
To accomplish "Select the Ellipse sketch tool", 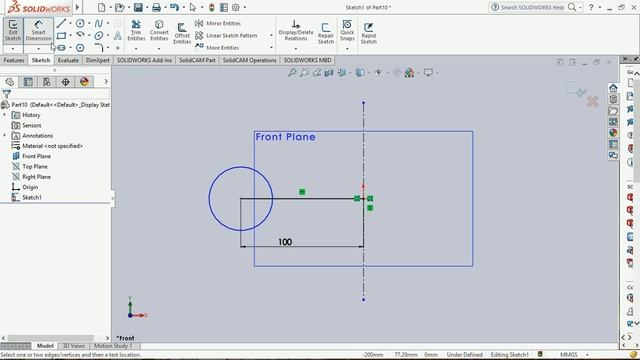I will click(x=99, y=36).
